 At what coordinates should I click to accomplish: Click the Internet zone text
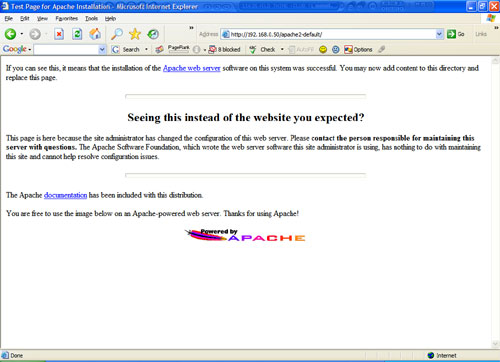[446, 355]
